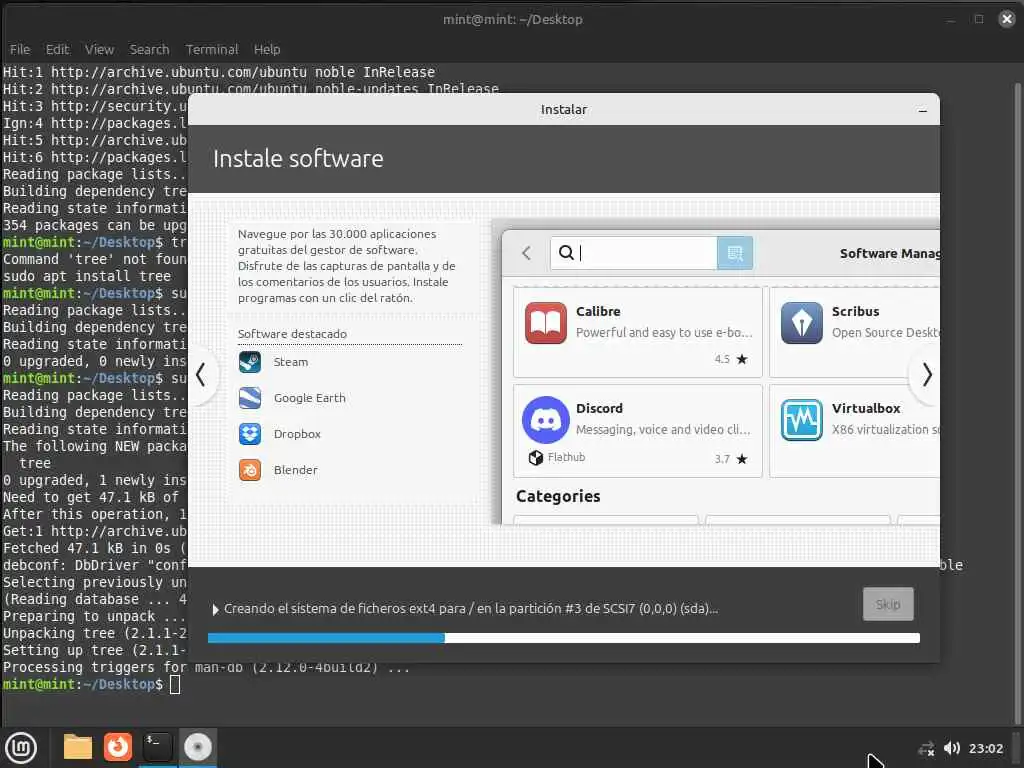Select the Steam label text
The height and width of the screenshot is (768, 1024).
(291, 362)
